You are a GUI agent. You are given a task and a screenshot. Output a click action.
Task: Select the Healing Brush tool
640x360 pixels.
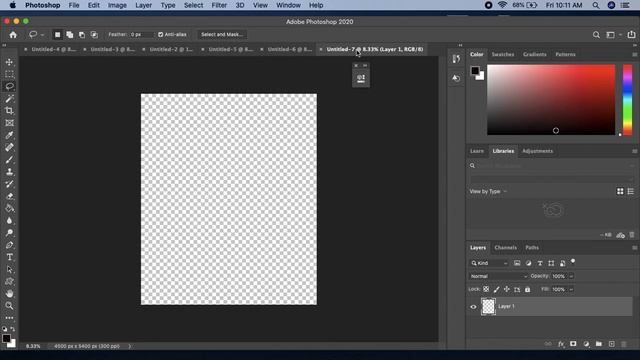9,147
